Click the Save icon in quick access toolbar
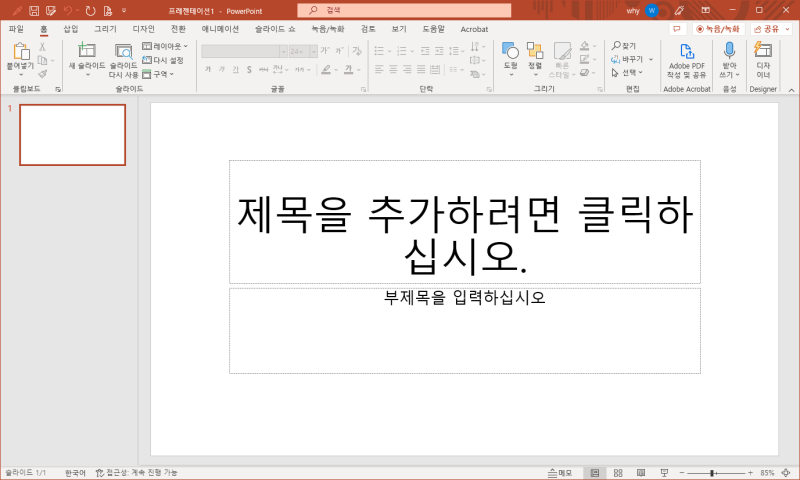This screenshot has width=800, height=480. coord(34,11)
